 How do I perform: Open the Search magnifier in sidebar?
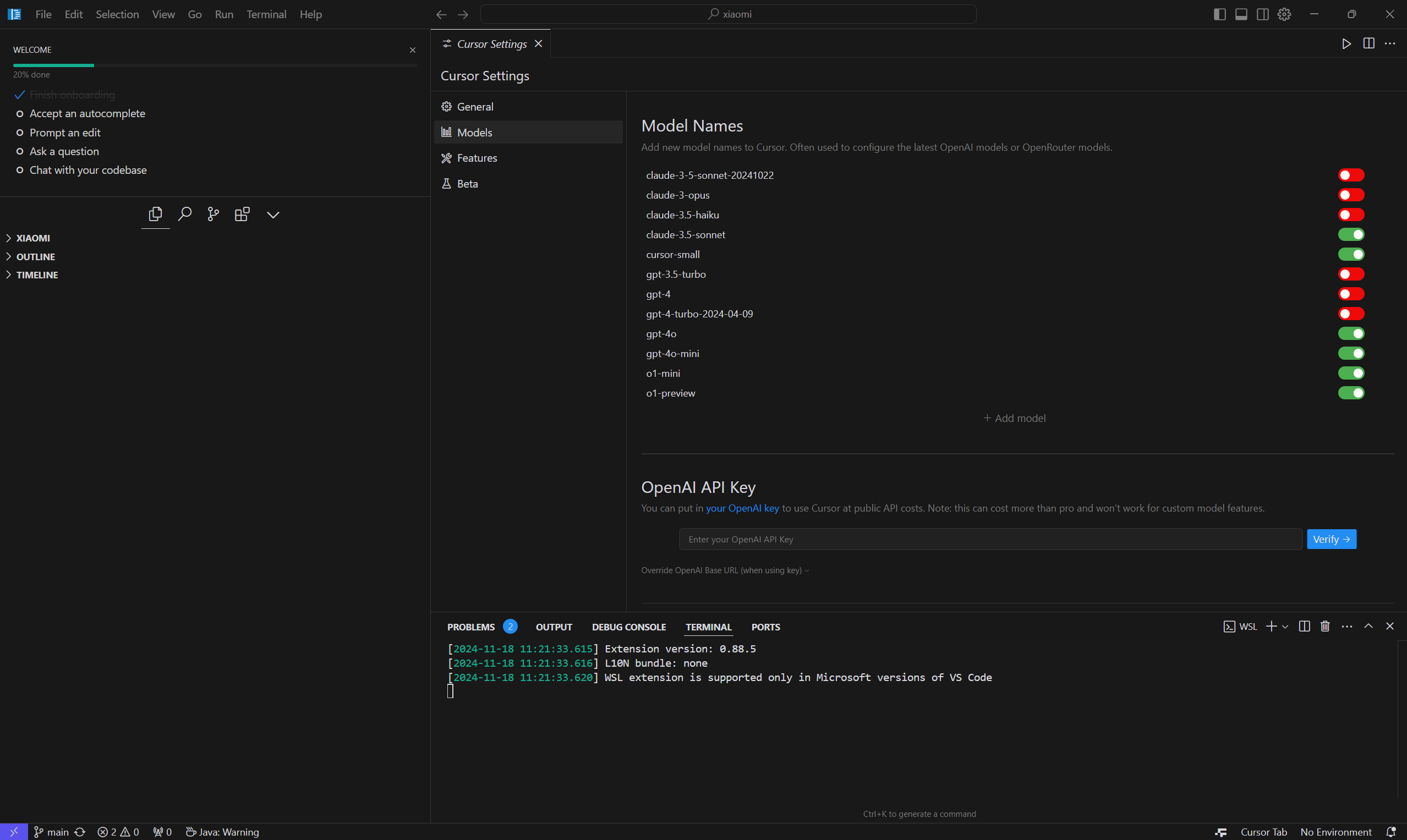(184, 215)
